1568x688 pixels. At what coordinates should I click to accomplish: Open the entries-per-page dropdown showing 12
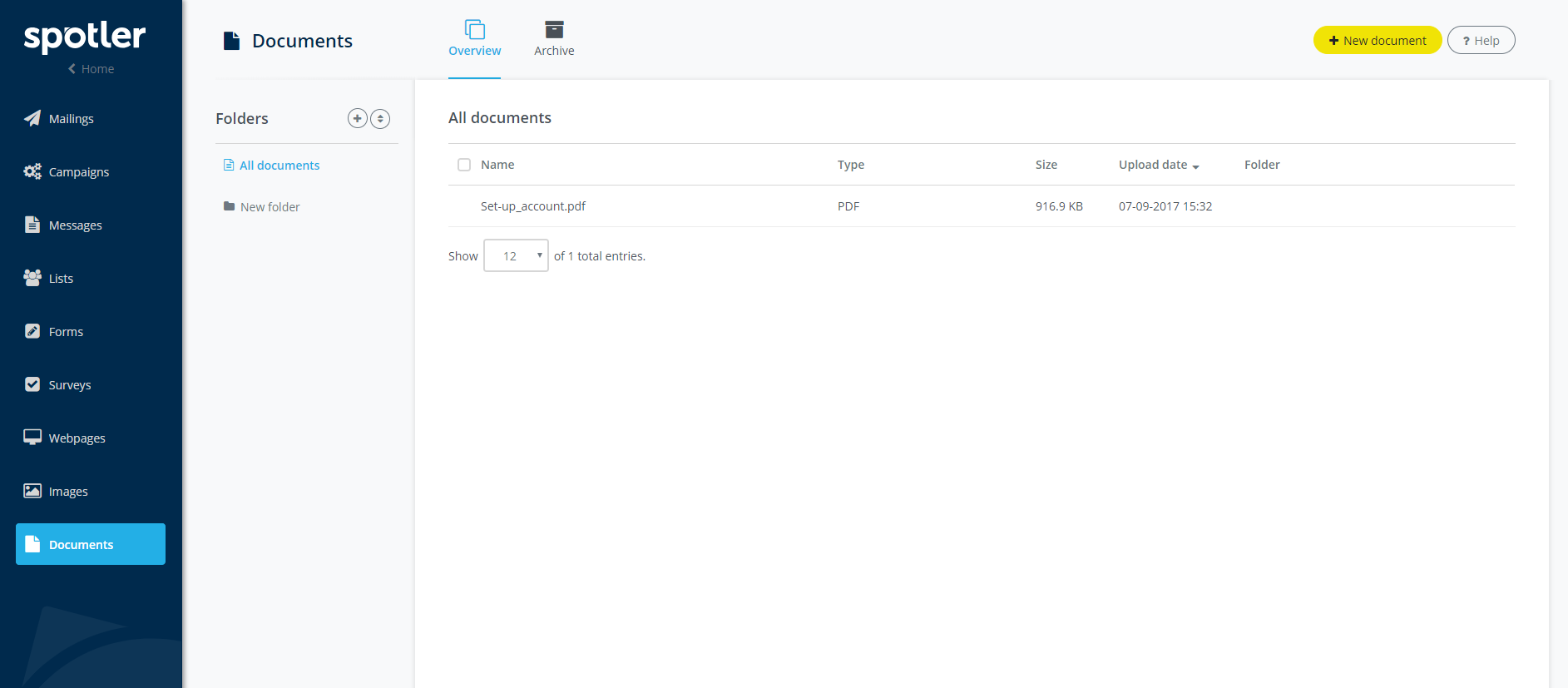516,256
